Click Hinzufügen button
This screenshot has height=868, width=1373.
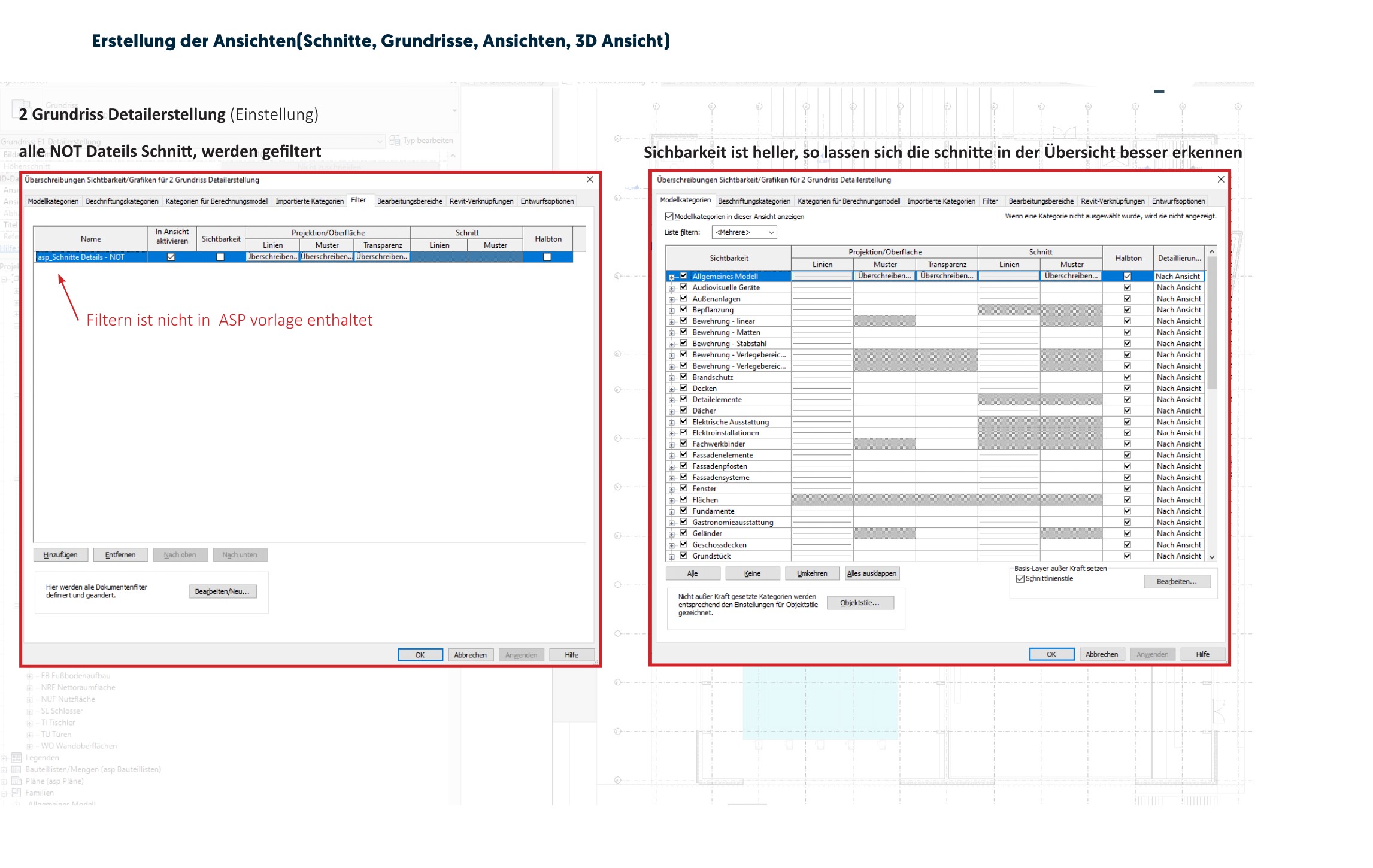pyautogui.click(x=60, y=555)
